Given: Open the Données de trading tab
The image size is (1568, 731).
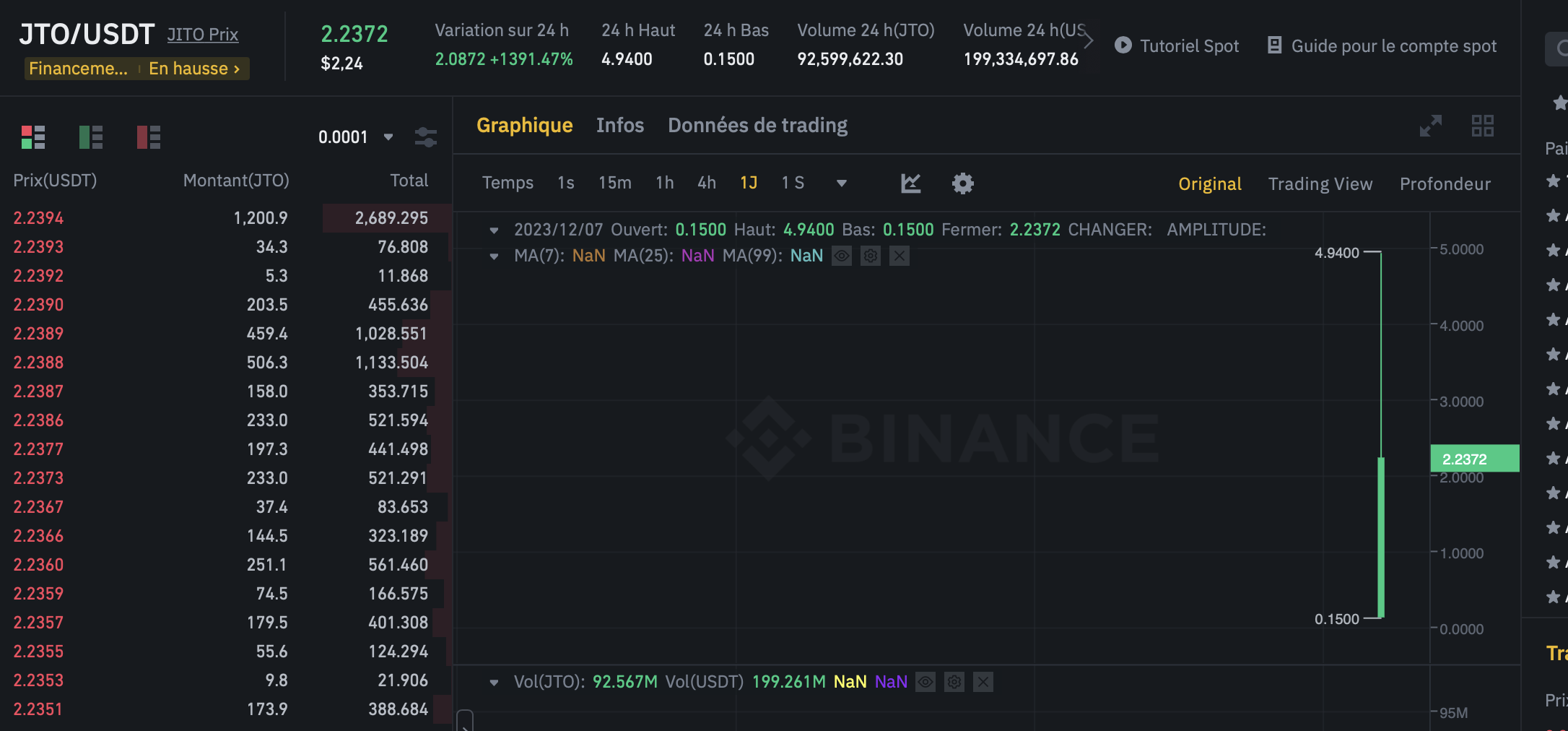Looking at the screenshot, I should (x=758, y=126).
